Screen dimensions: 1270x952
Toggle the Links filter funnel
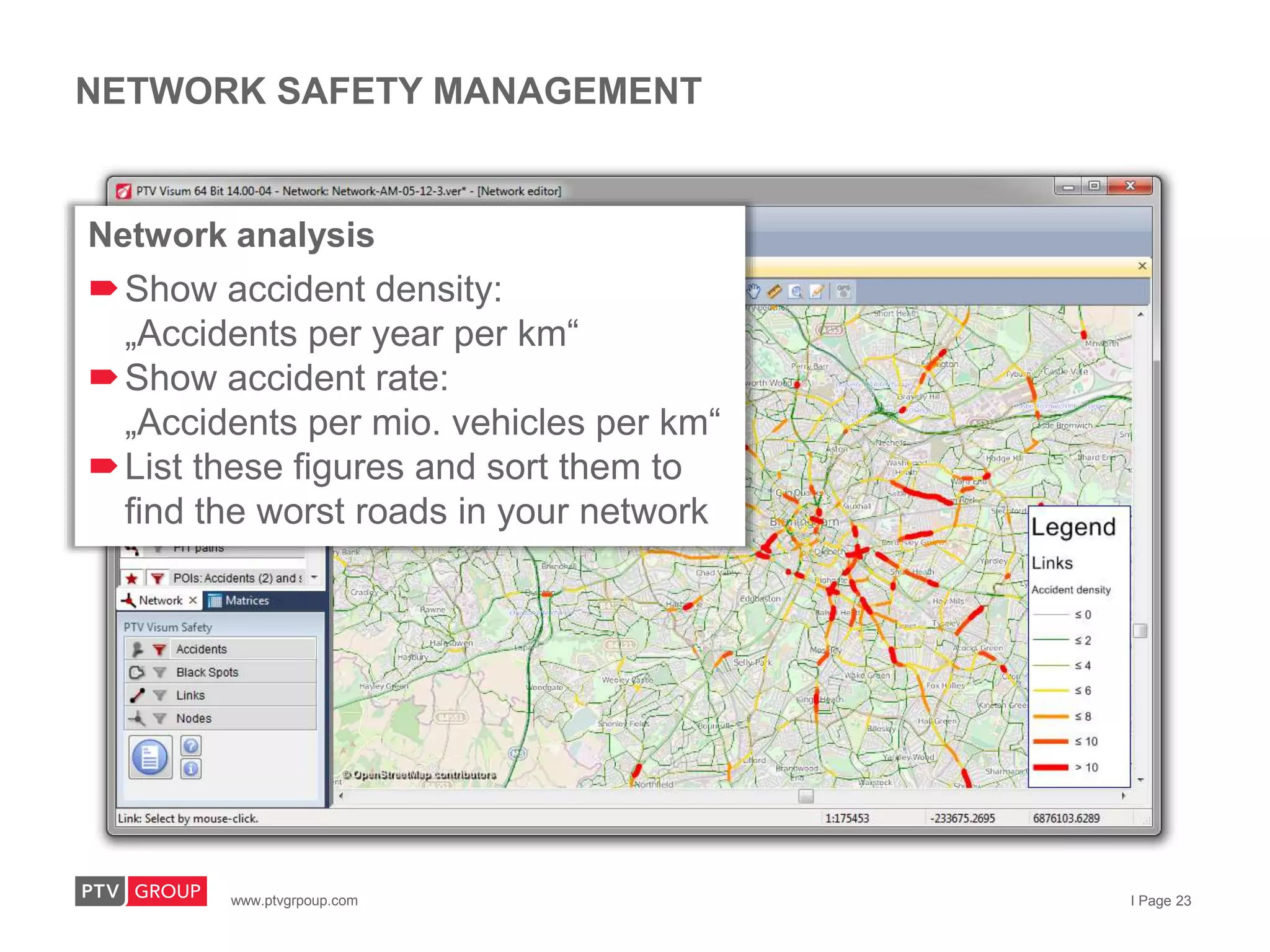point(159,695)
